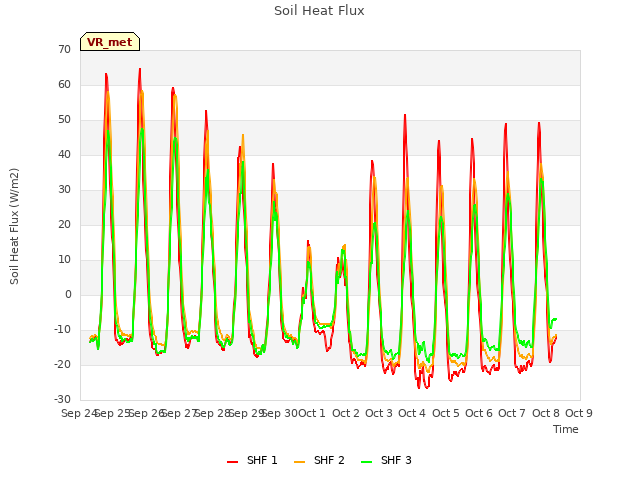The width and height of the screenshot is (640, 480).
Task: Click the Soil Heat Flux chart title
Action: coord(319,11)
